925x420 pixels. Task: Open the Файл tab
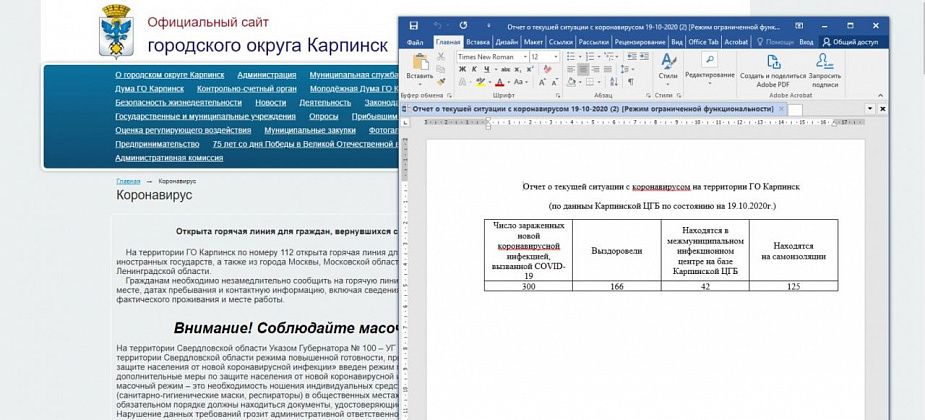[x=415, y=42]
